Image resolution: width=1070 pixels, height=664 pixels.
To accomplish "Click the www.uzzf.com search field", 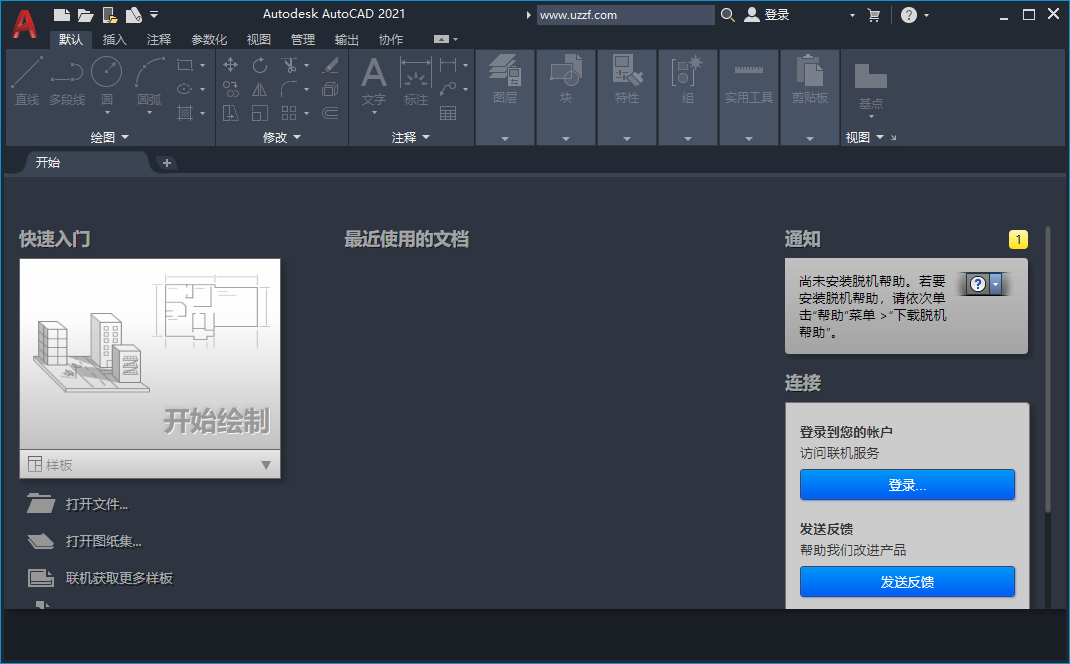I will [x=625, y=15].
